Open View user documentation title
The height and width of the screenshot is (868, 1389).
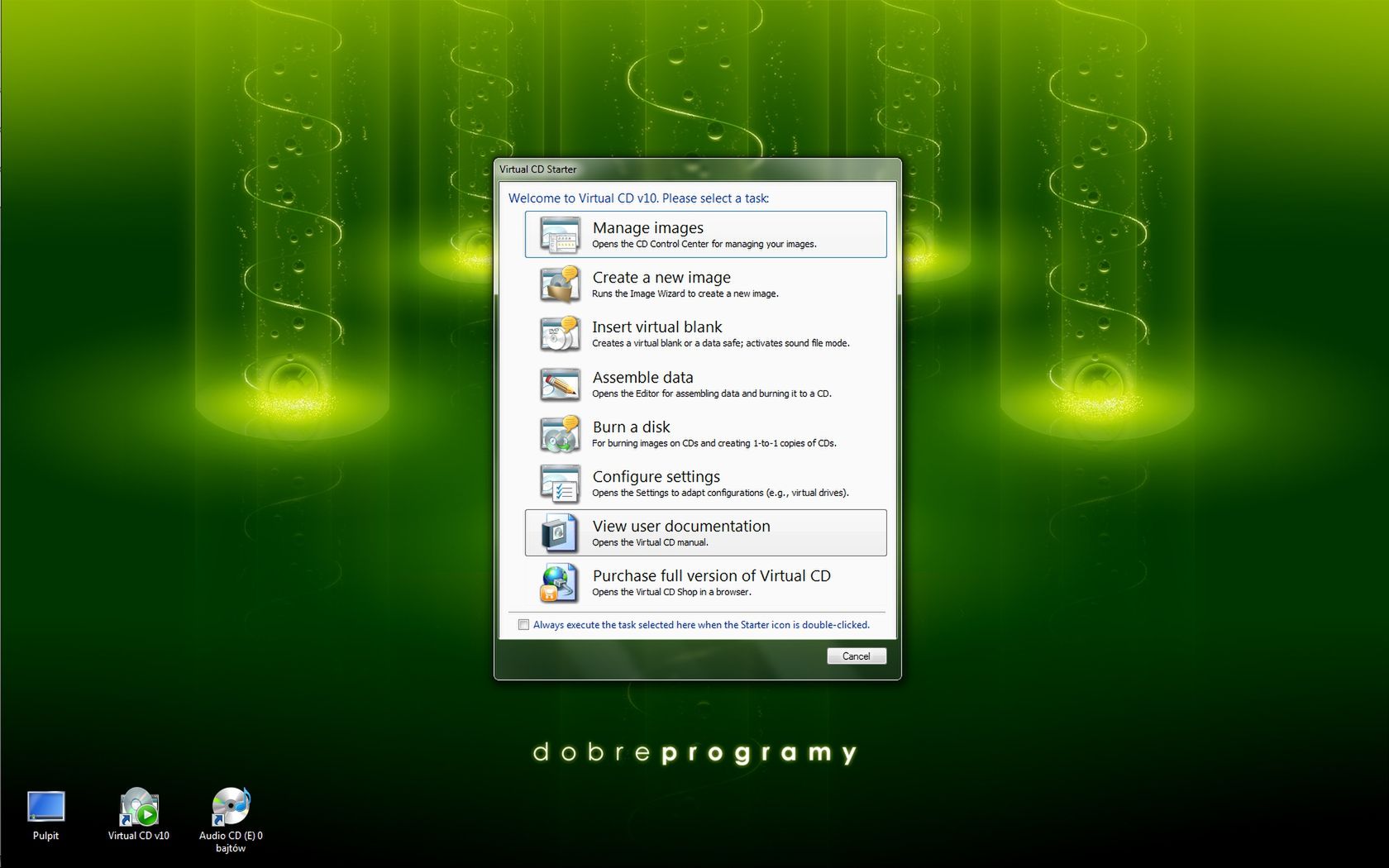coord(681,526)
